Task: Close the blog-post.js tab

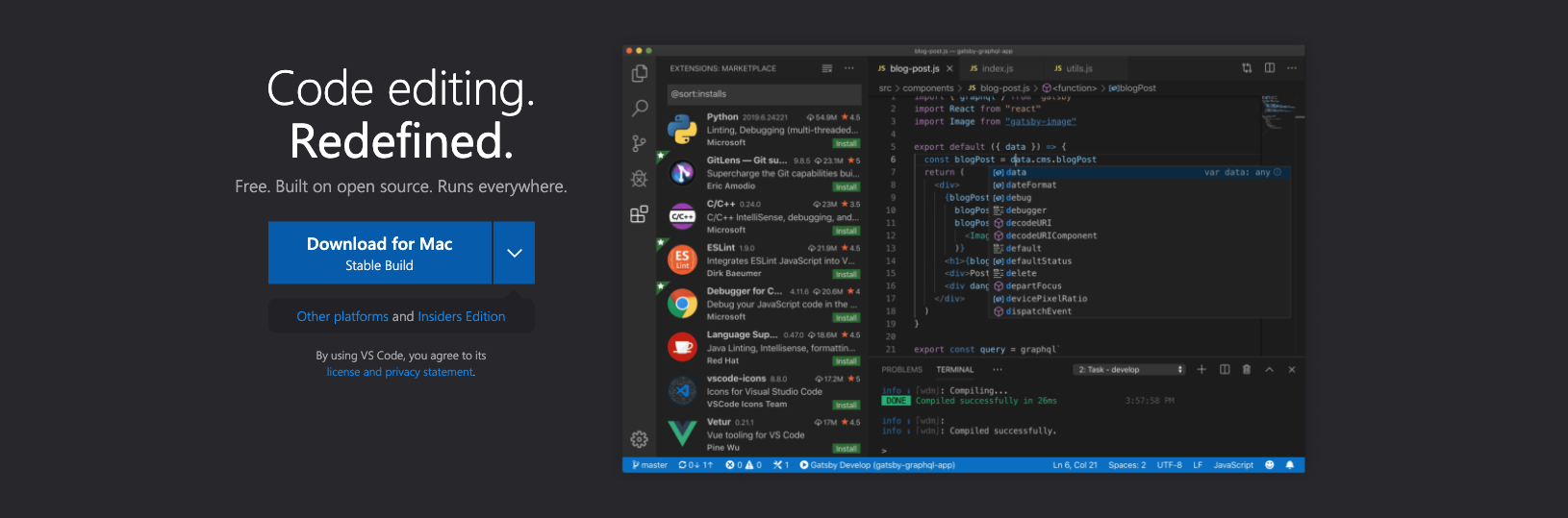Action: pyautogui.click(x=949, y=68)
